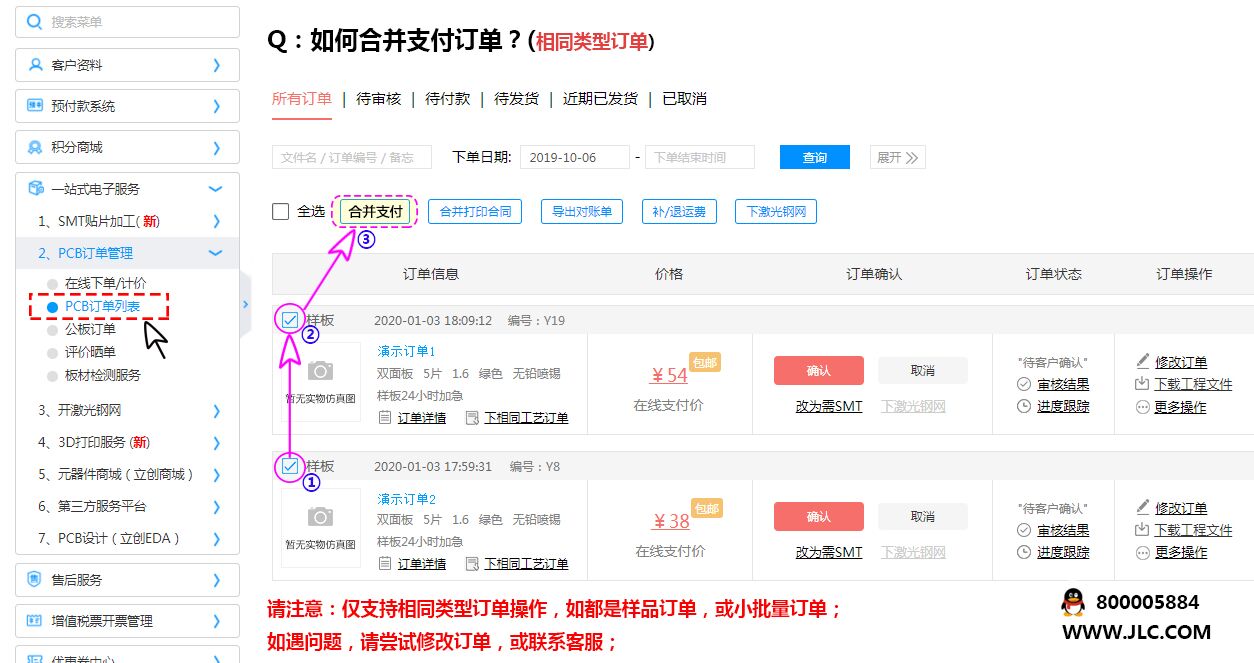Image resolution: width=1254 pixels, height=663 pixels.
Task: Click the 下相同工艺订单 icon in 演示订单1
Action: 472,418
